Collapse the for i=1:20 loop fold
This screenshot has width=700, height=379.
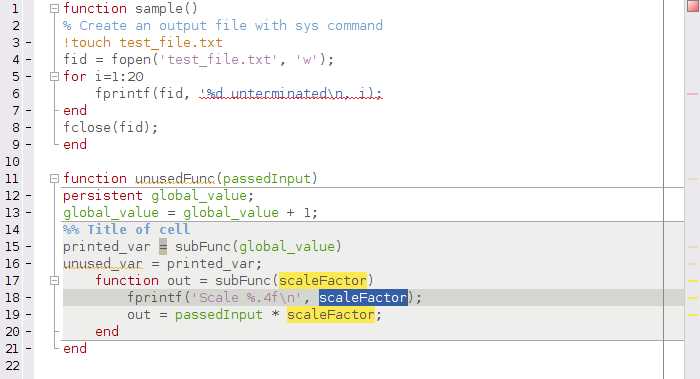tap(54, 76)
